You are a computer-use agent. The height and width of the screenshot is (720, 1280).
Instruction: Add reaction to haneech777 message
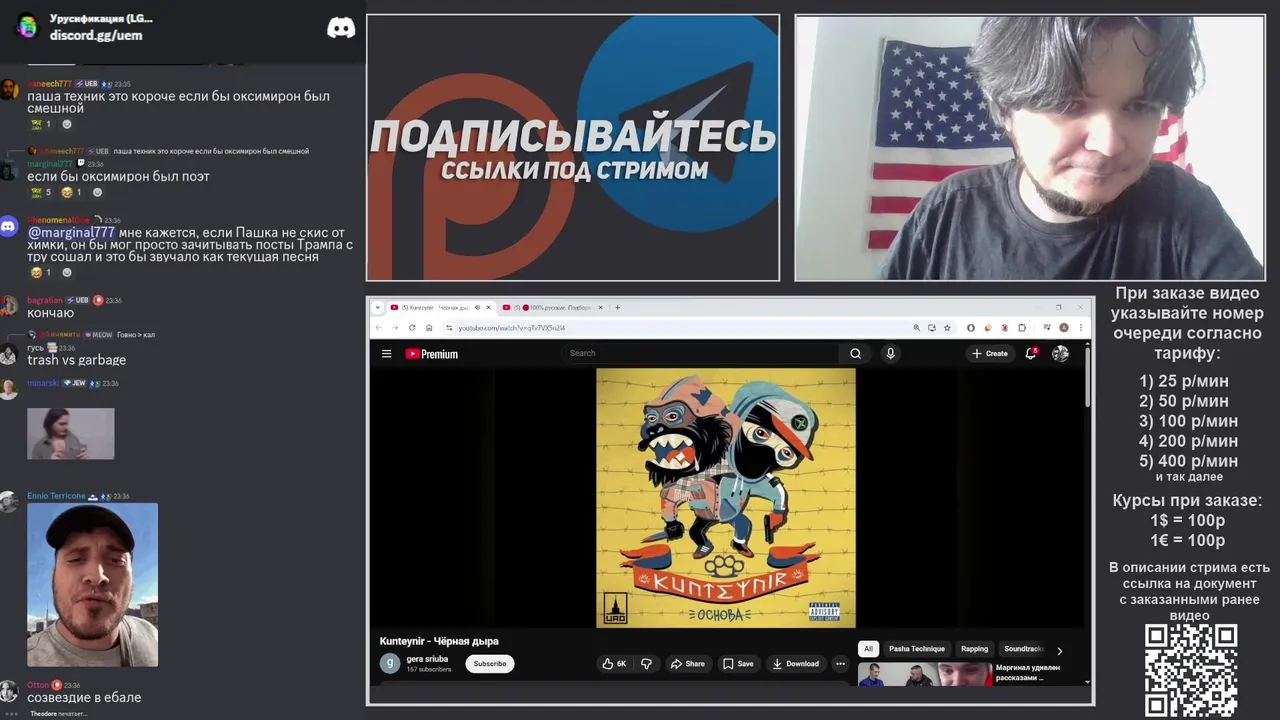point(67,124)
